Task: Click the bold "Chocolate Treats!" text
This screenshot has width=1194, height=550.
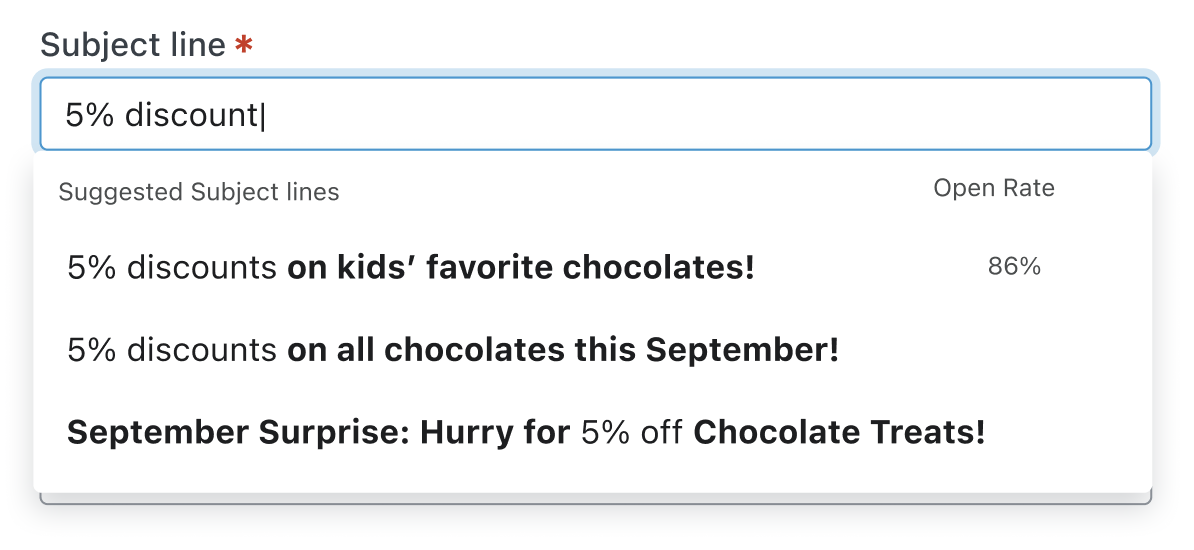Action: click(839, 432)
